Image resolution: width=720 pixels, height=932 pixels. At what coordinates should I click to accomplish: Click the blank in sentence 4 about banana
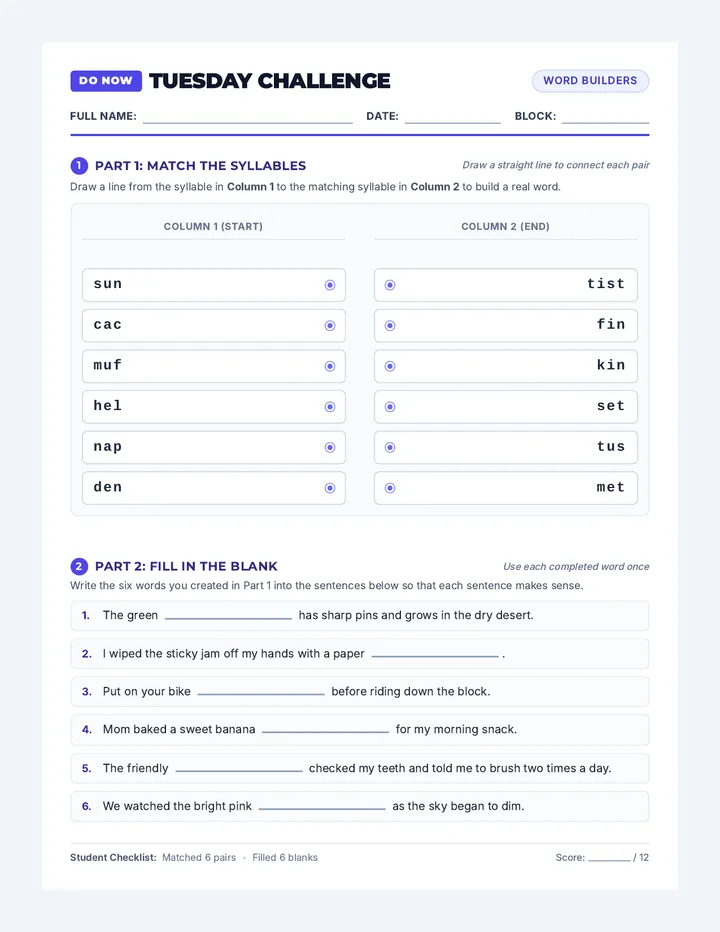pos(326,731)
